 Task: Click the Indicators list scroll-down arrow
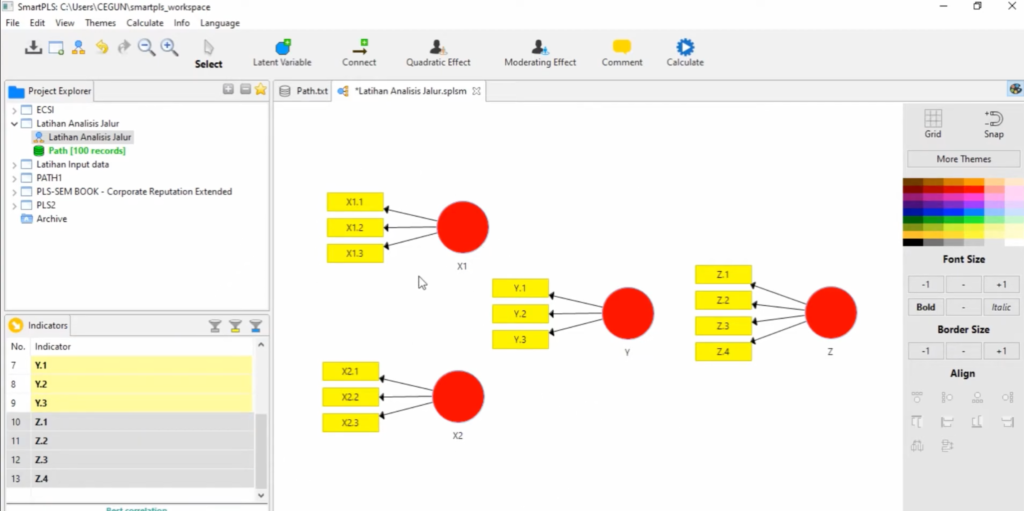[261, 495]
